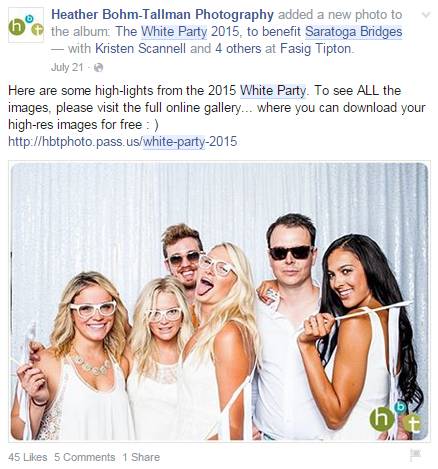Open Heather Bohm-Tallman Photography profile picture

point(26,25)
